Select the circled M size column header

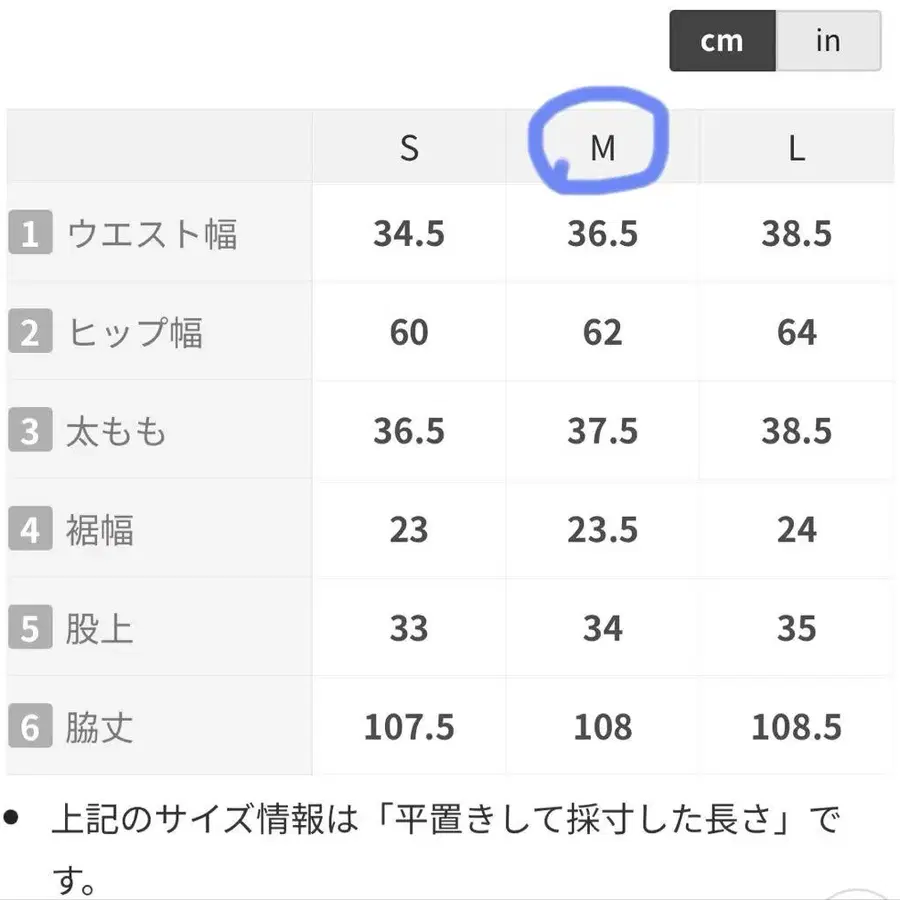[602, 148]
